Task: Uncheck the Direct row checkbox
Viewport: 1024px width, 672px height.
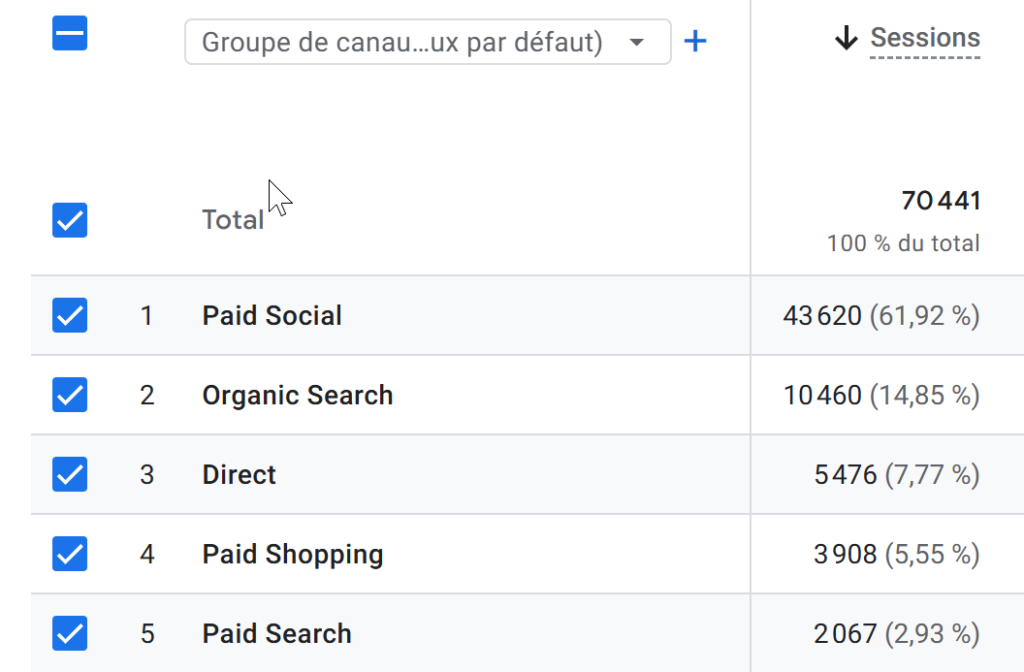Action: (x=69, y=474)
